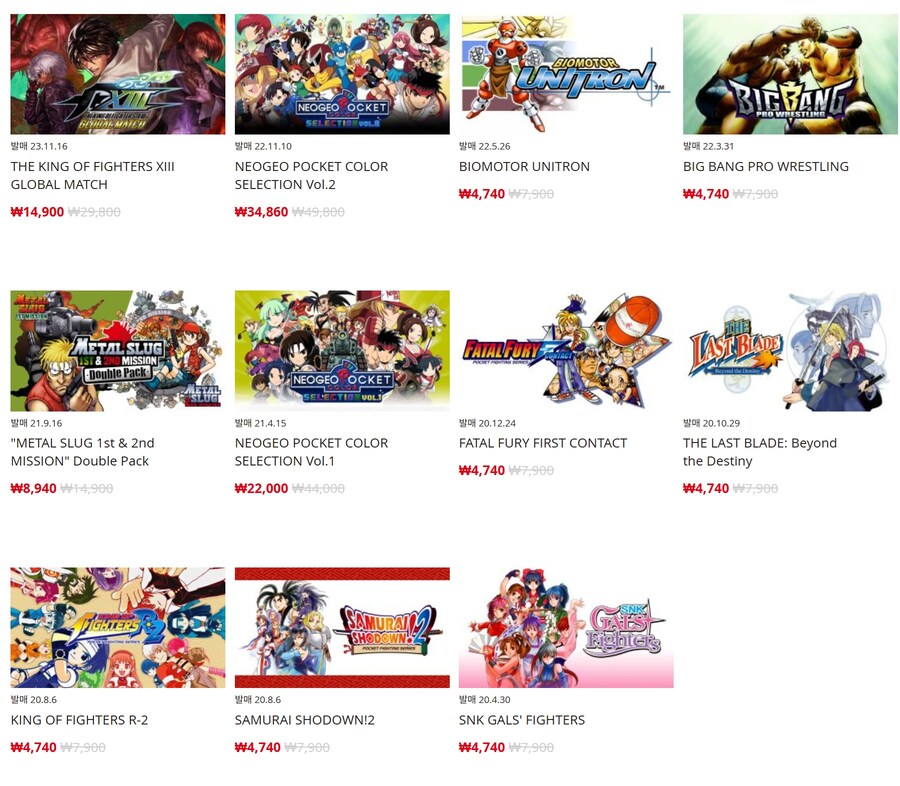
Task: Select THE LAST BLADE cover image
Action: 790,351
